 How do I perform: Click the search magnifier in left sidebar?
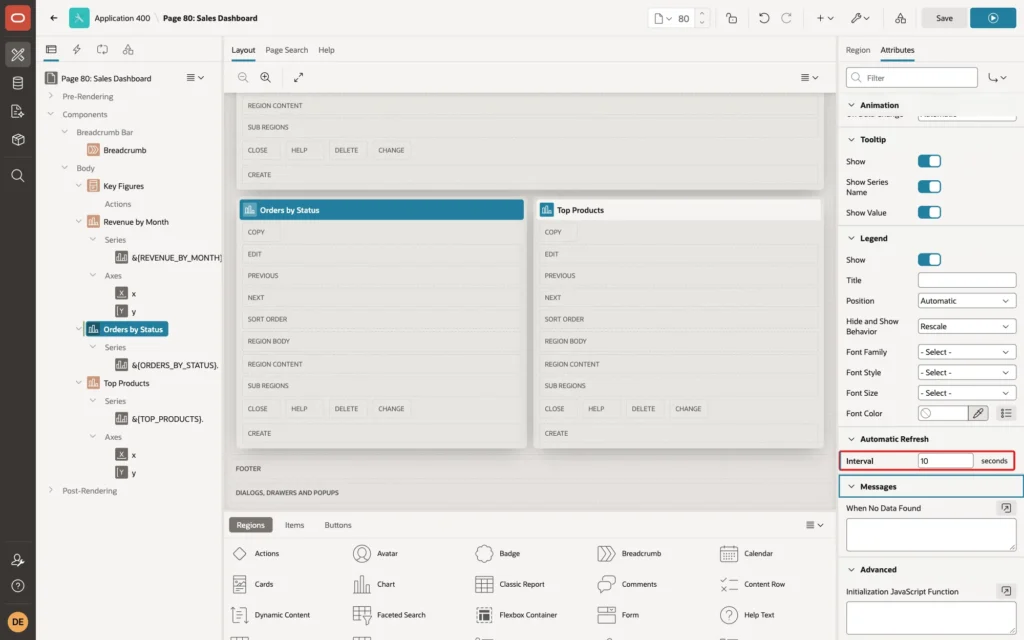(18, 176)
